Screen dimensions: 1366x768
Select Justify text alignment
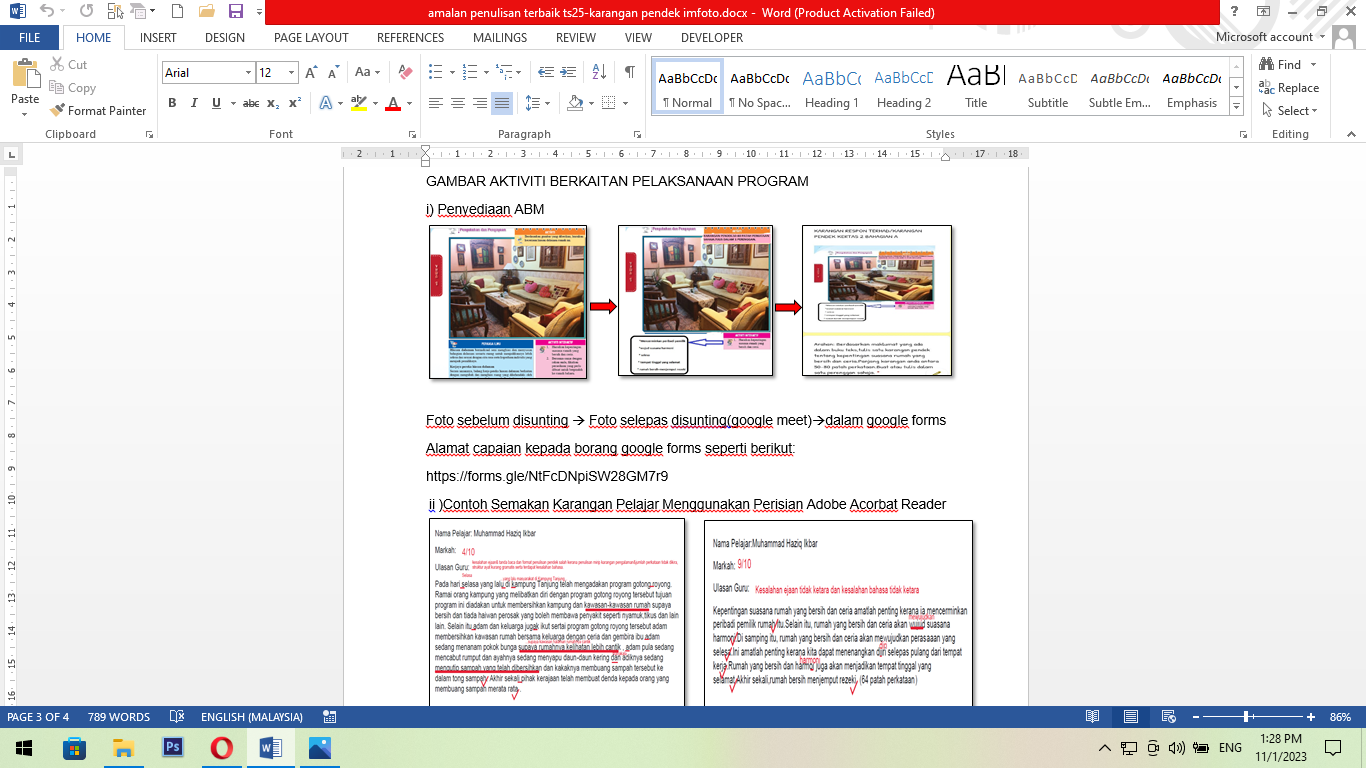[502, 103]
